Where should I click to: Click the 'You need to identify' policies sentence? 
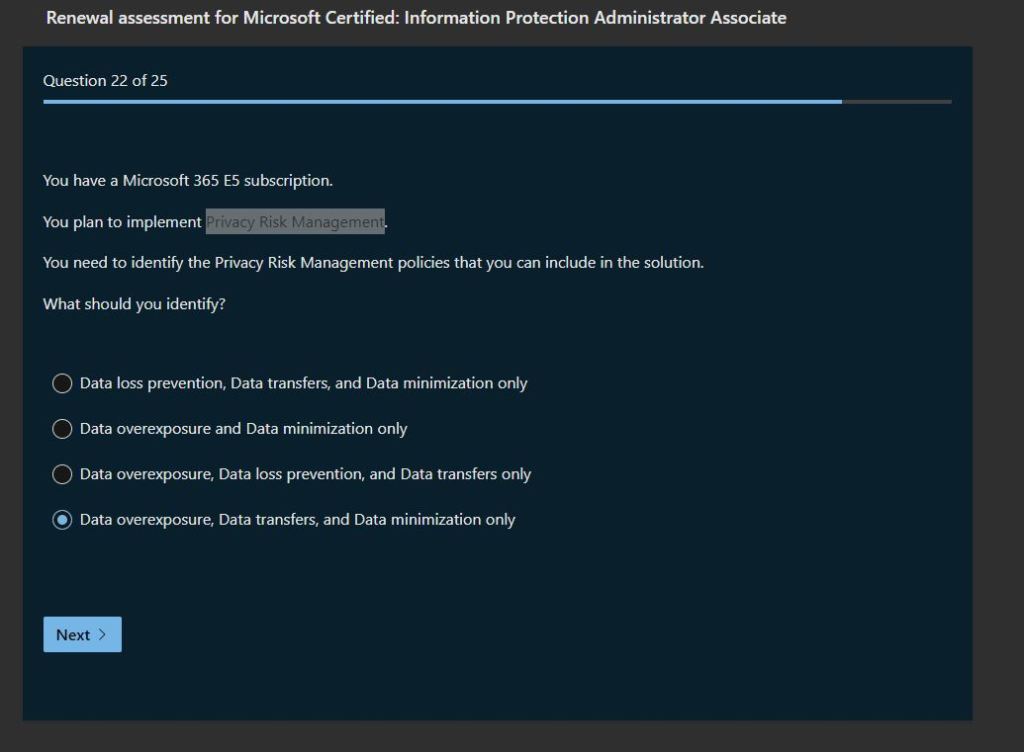(373, 263)
